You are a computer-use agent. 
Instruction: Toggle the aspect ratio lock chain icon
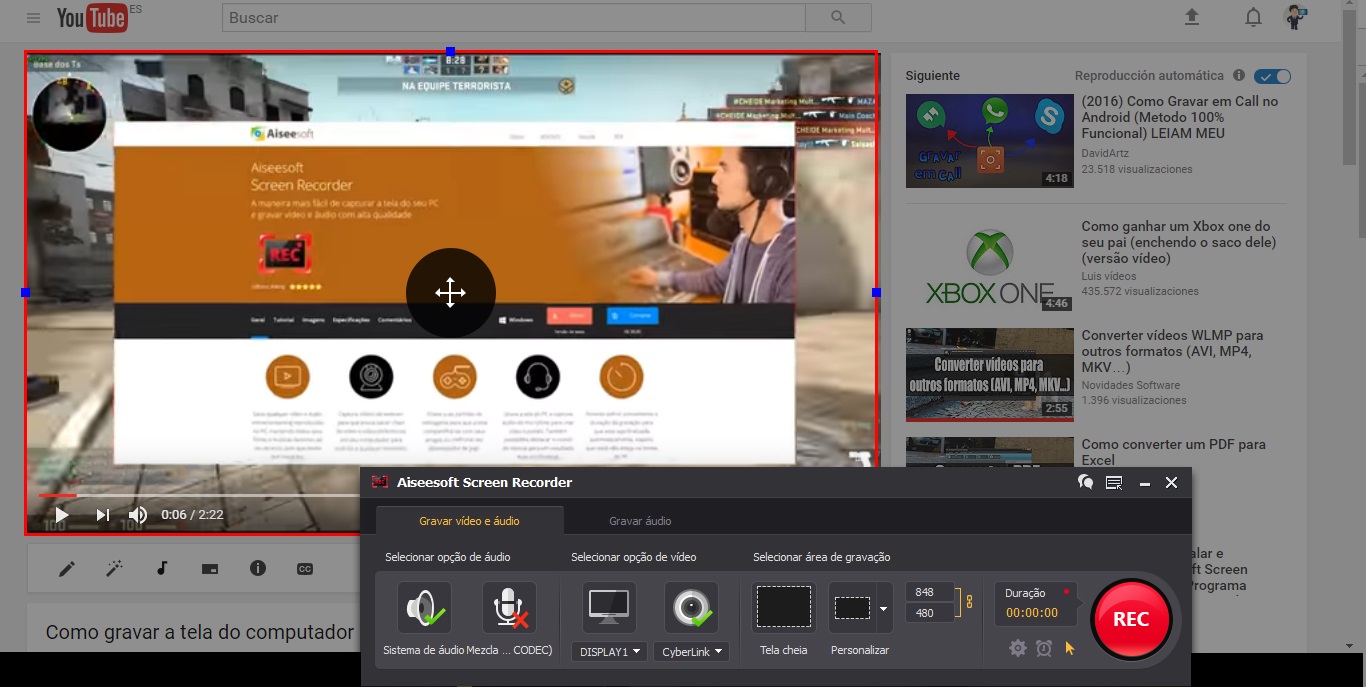967,602
